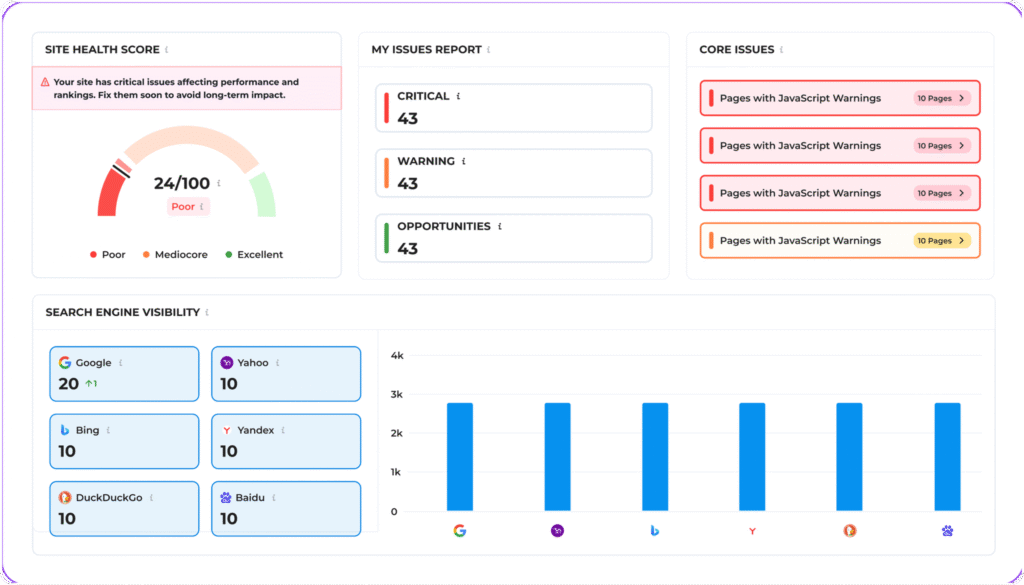This screenshot has height=585, width=1024.
Task: Expand the orange JavaScript Warnings row chevron
Action: (x=962, y=241)
